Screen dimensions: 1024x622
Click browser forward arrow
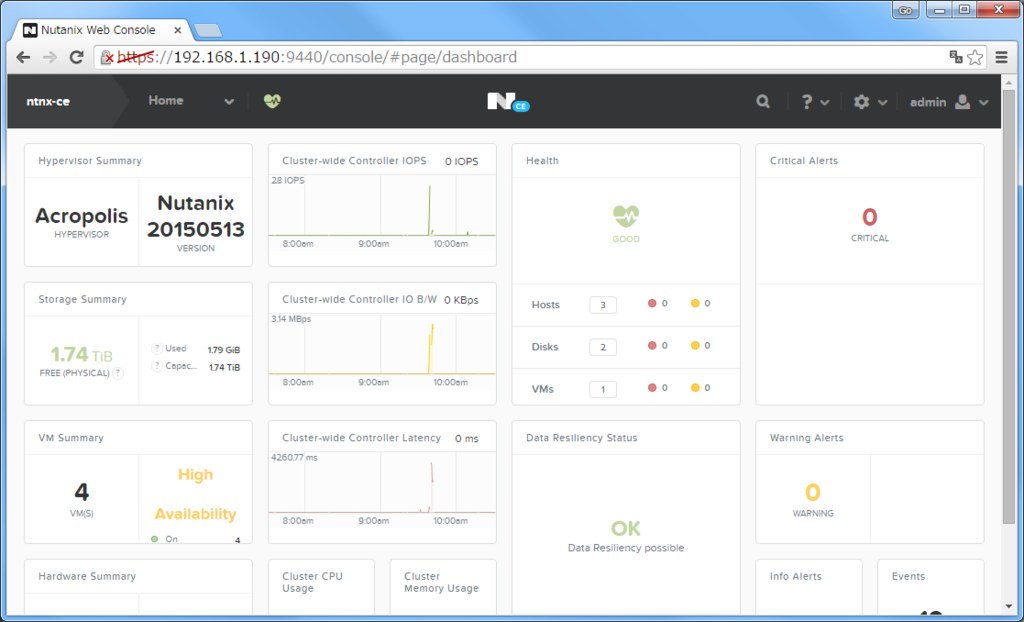[x=50, y=57]
